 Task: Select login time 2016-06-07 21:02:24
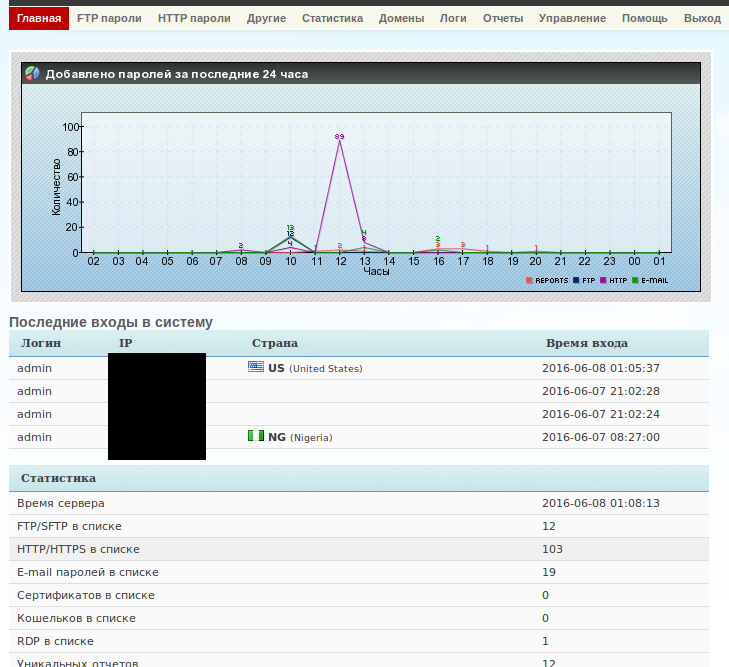pos(601,414)
